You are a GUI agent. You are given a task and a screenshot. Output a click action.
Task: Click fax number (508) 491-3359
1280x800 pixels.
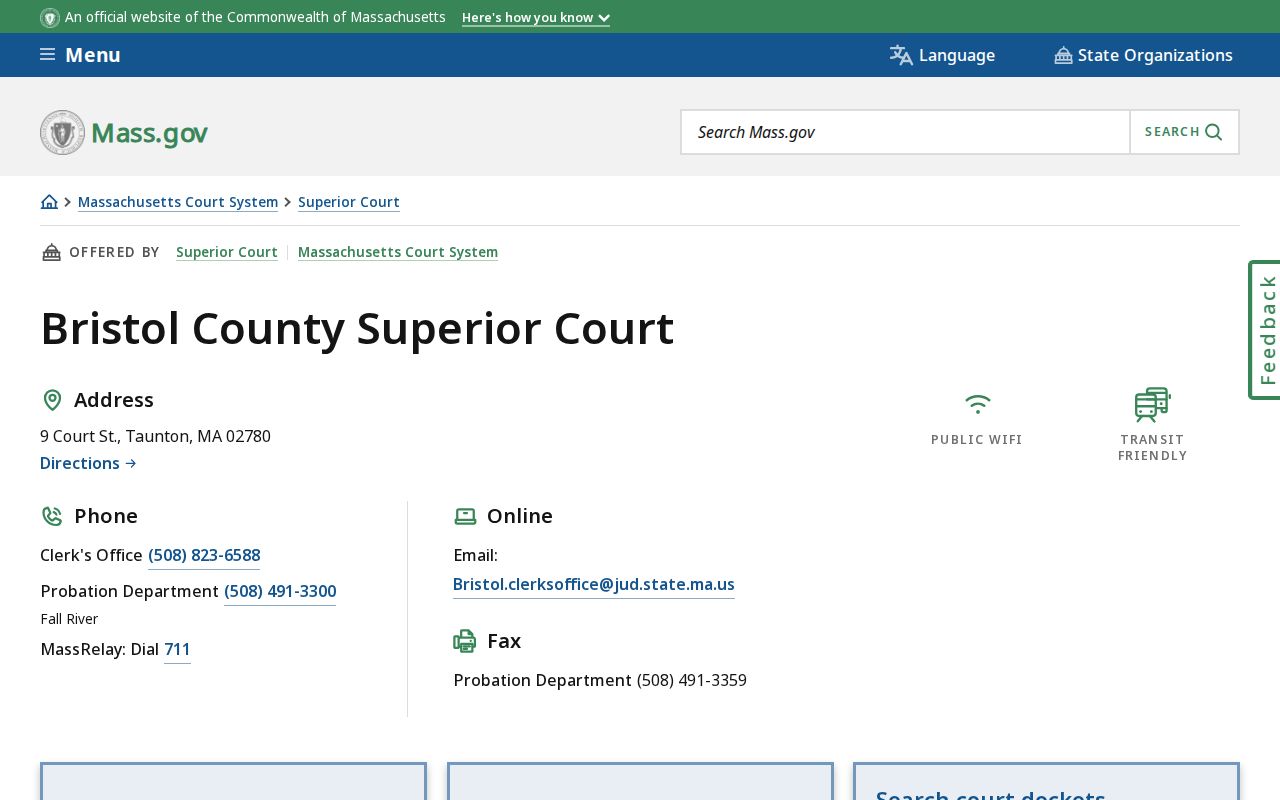(x=692, y=680)
